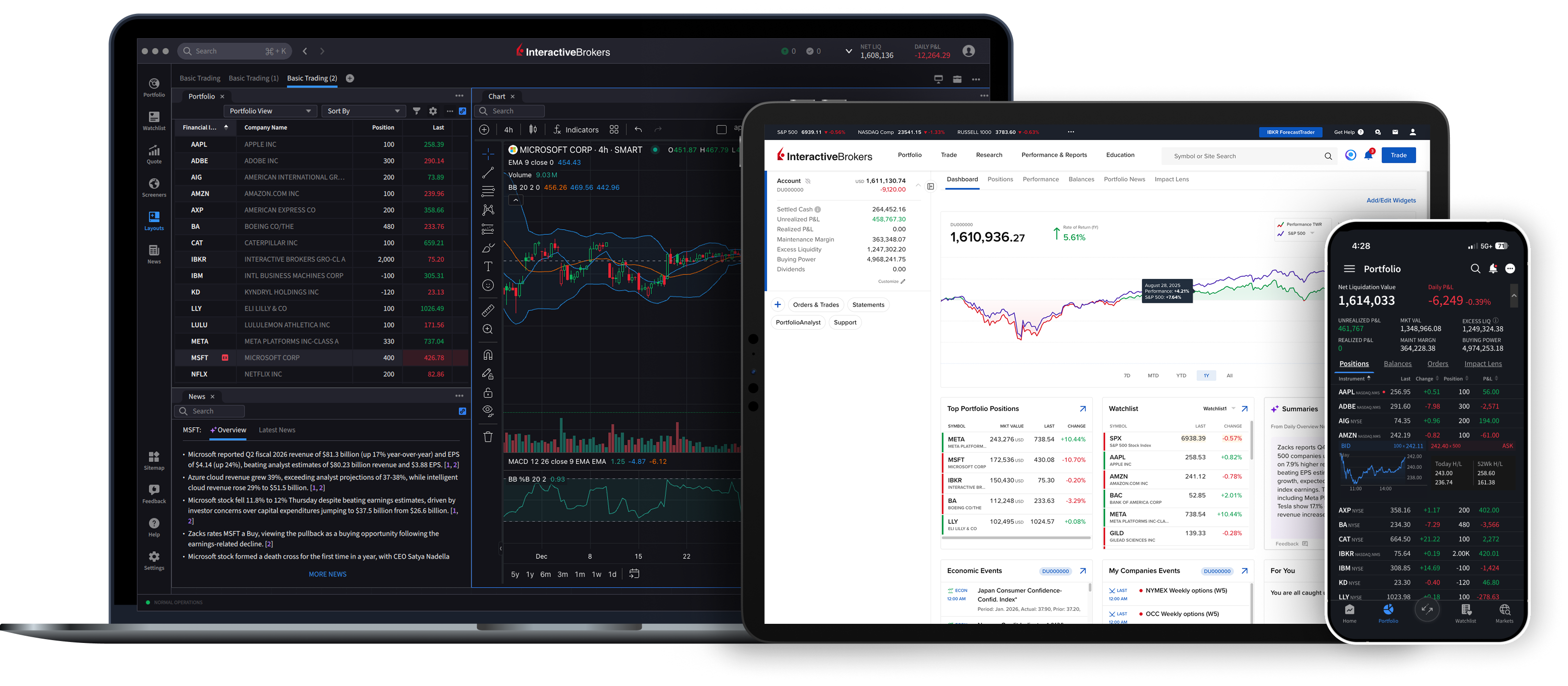The height and width of the screenshot is (686, 1568).
Task: Select the trend line drawing tool
Action: 488,173
